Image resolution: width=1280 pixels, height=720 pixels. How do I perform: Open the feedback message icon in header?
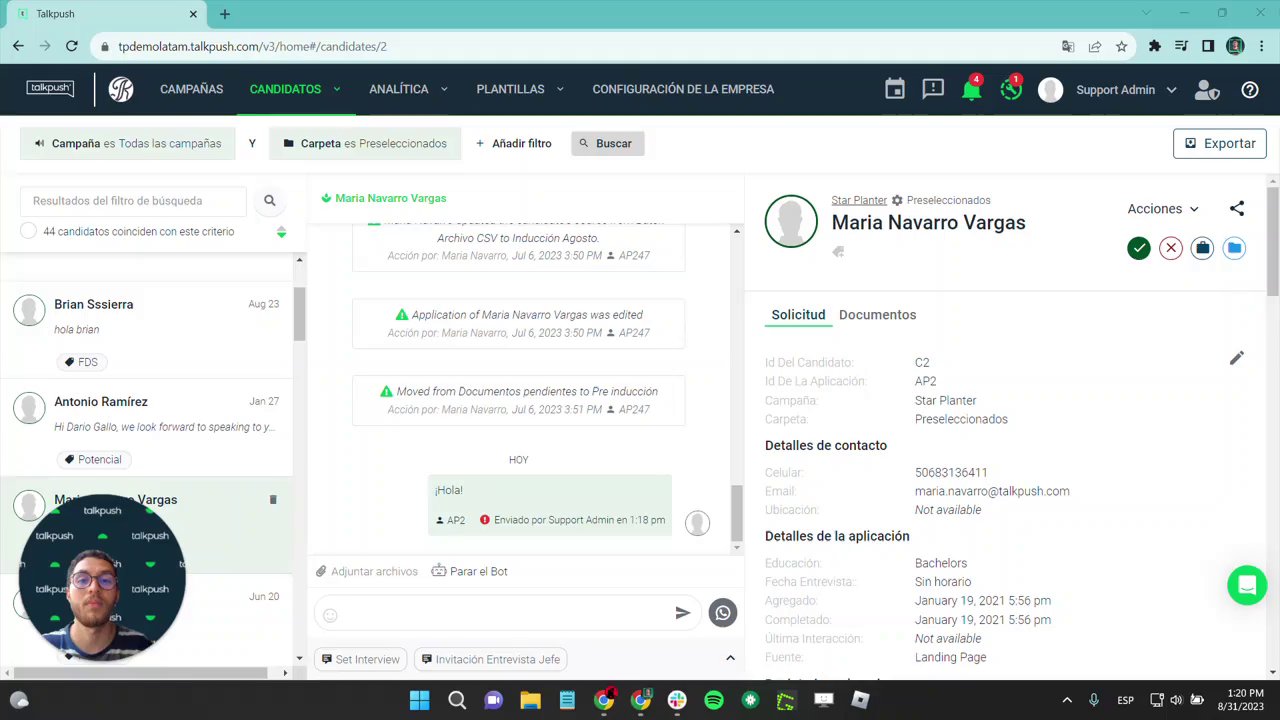(x=933, y=89)
